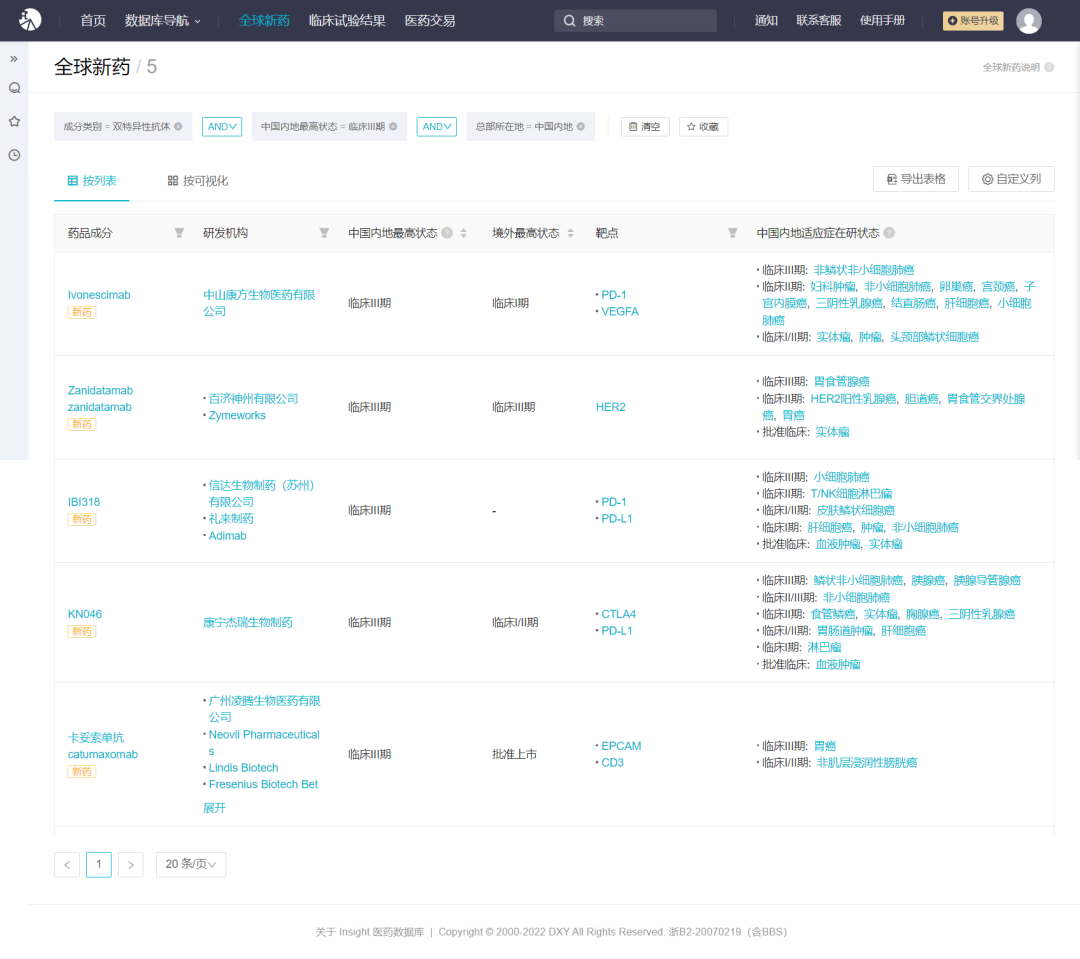Click the 全球新药说明 help text
Image resolution: width=1080 pixels, height=959 pixels.
(1011, 68)
